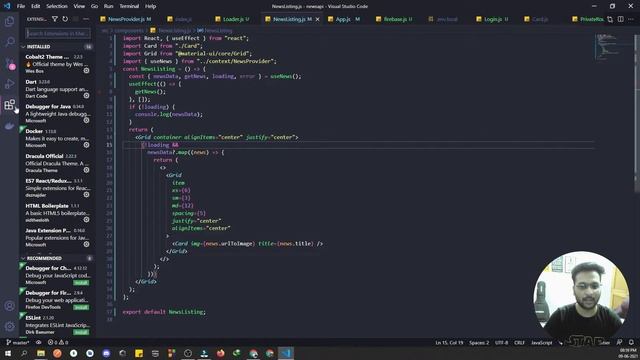Switch to the Loader.js tab
Screen dimensions: 640x360
pyautogui.click(x=236, y=19)
